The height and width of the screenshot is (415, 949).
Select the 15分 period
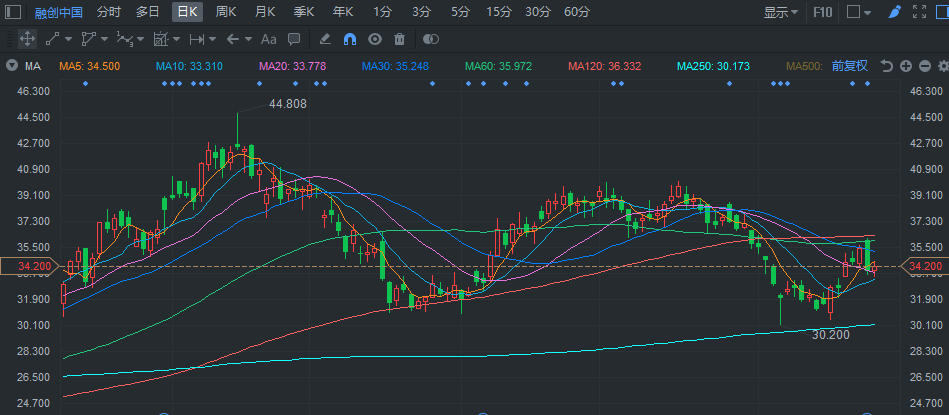tap(499, 11)
